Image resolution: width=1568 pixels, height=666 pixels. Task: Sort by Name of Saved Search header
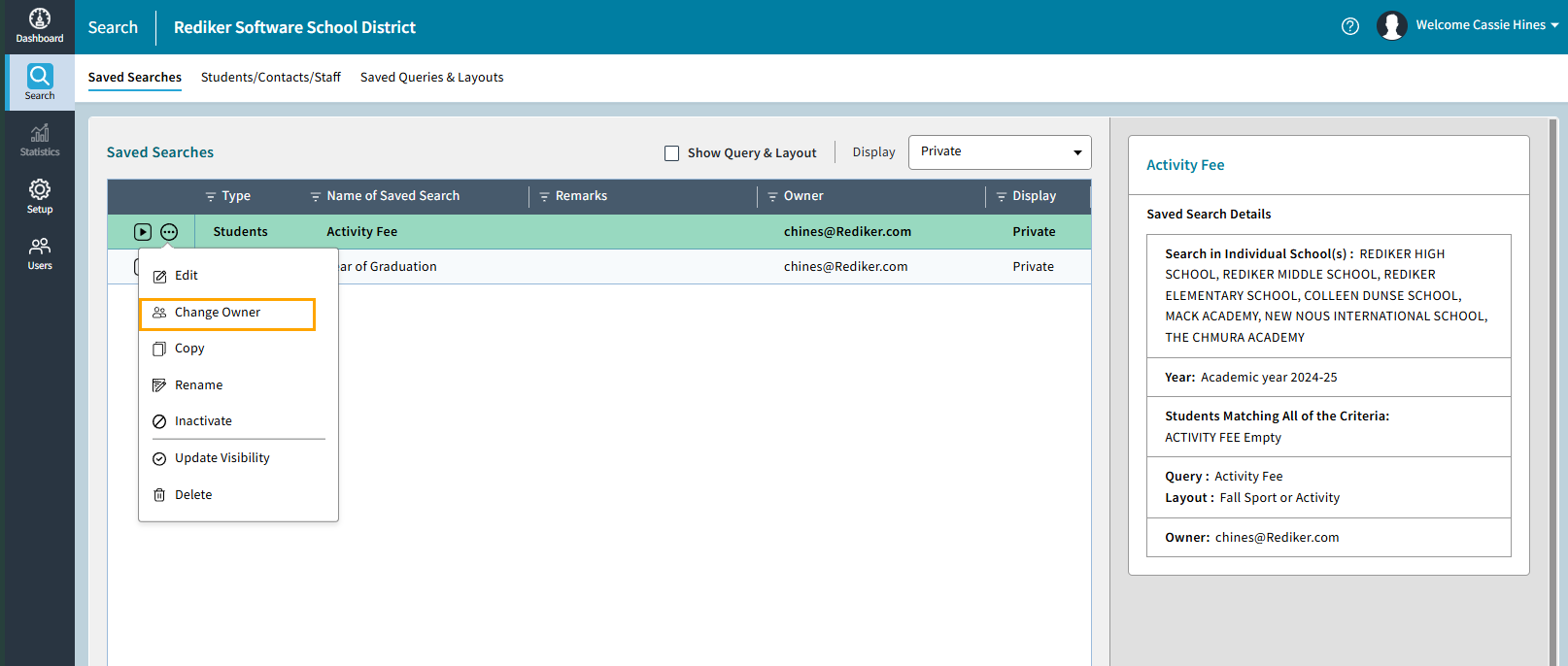coord(393,196)
